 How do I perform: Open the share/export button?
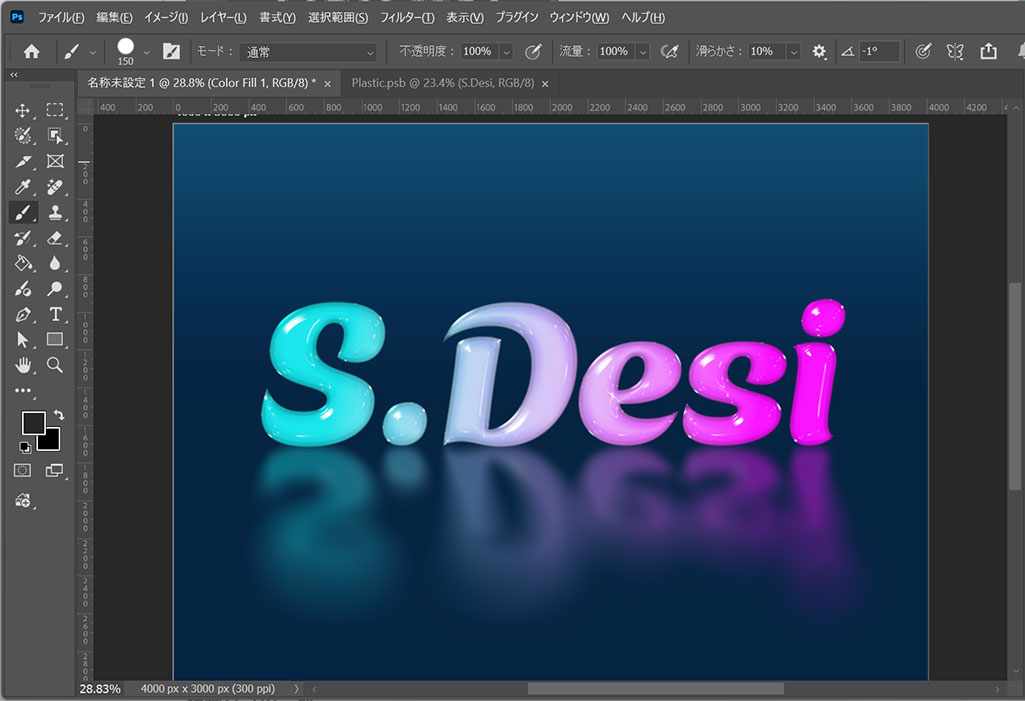tap(988, 52)
